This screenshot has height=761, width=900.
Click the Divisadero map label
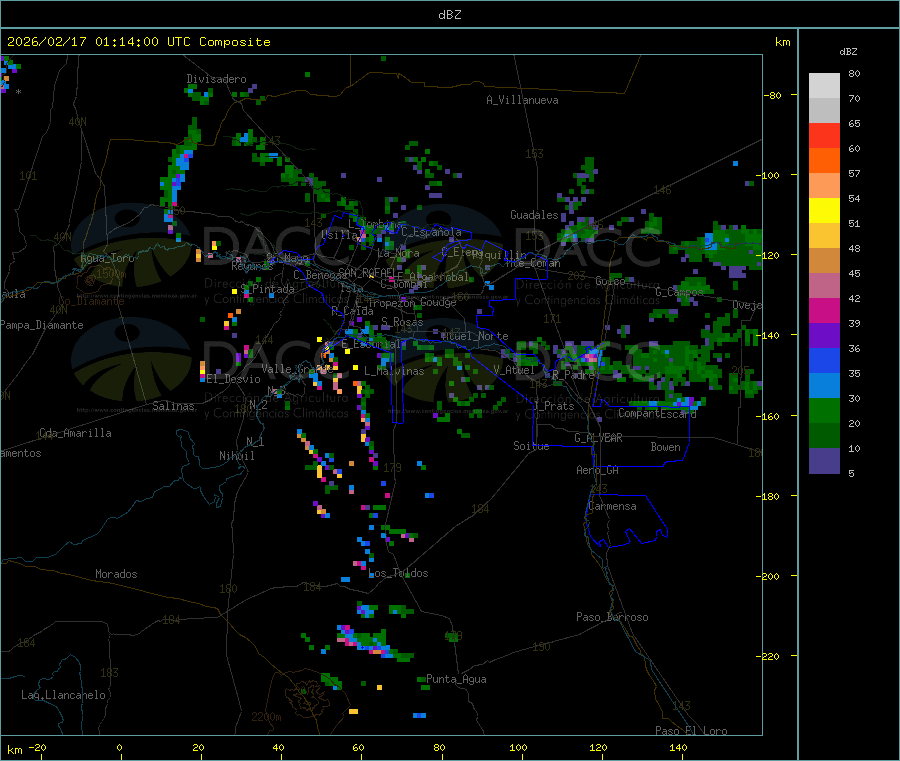tap(216, 79)
